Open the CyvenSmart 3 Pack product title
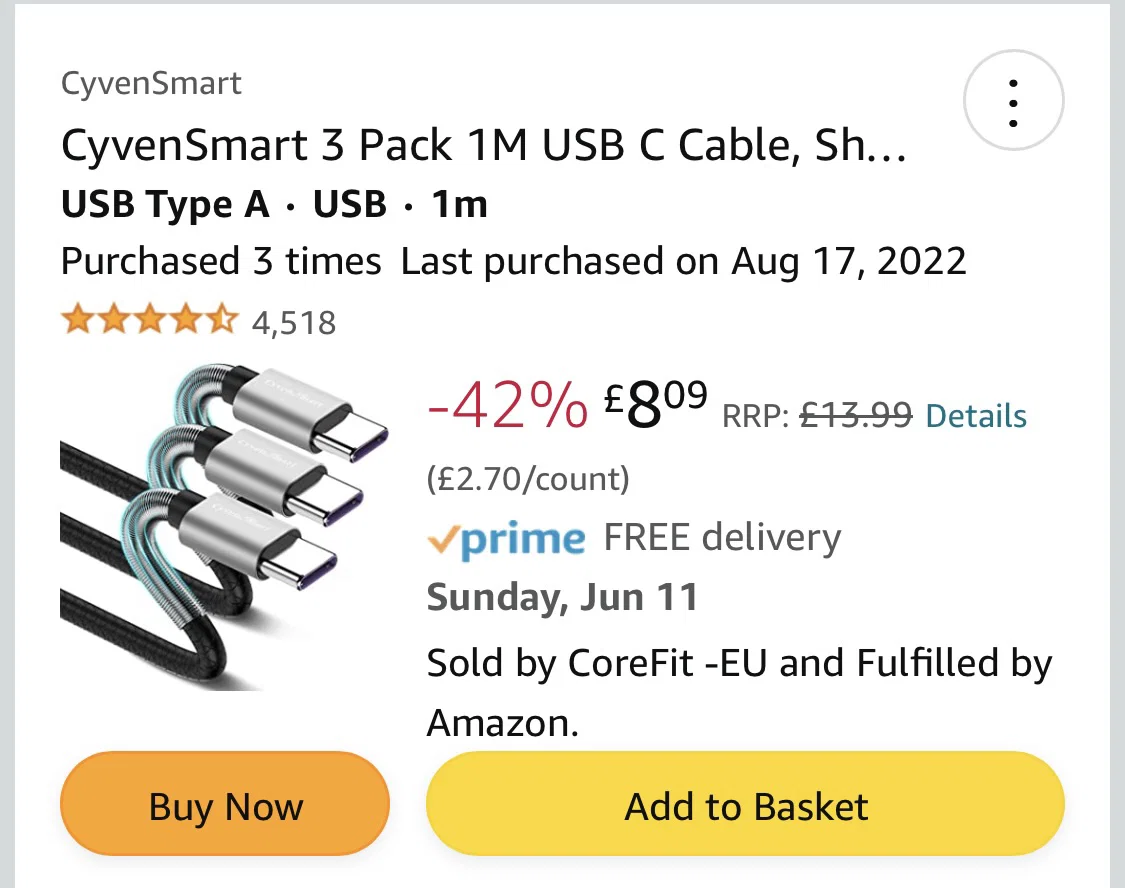 pos(484,147)
